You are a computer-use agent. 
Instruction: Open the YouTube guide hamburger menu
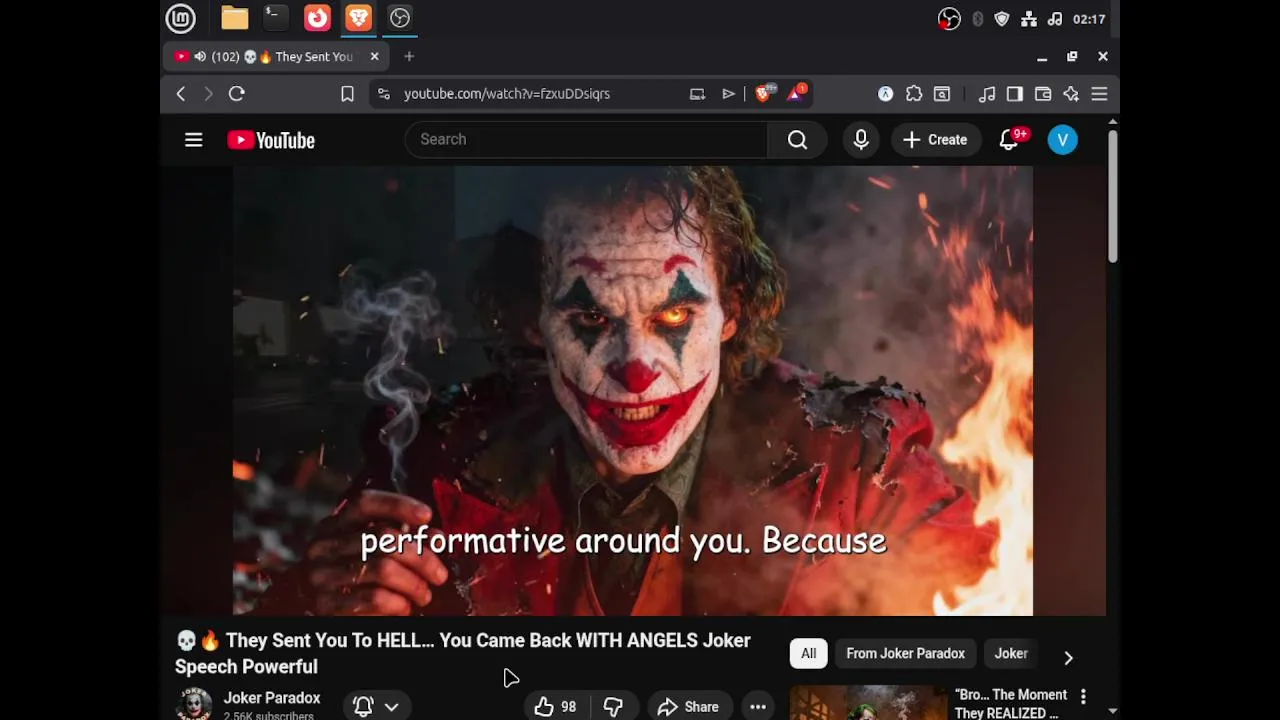194,140
